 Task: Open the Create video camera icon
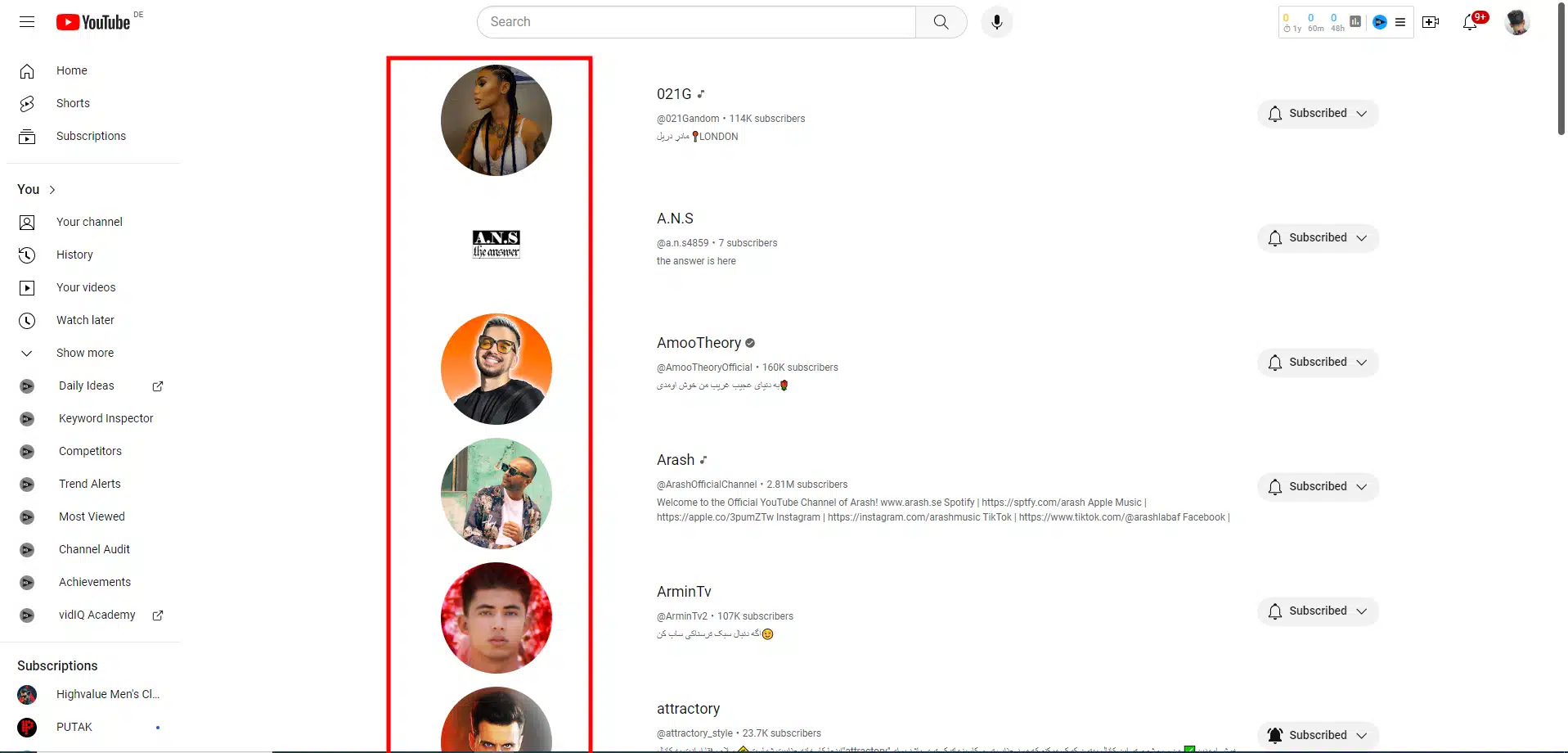click(x=1430, y=22)
